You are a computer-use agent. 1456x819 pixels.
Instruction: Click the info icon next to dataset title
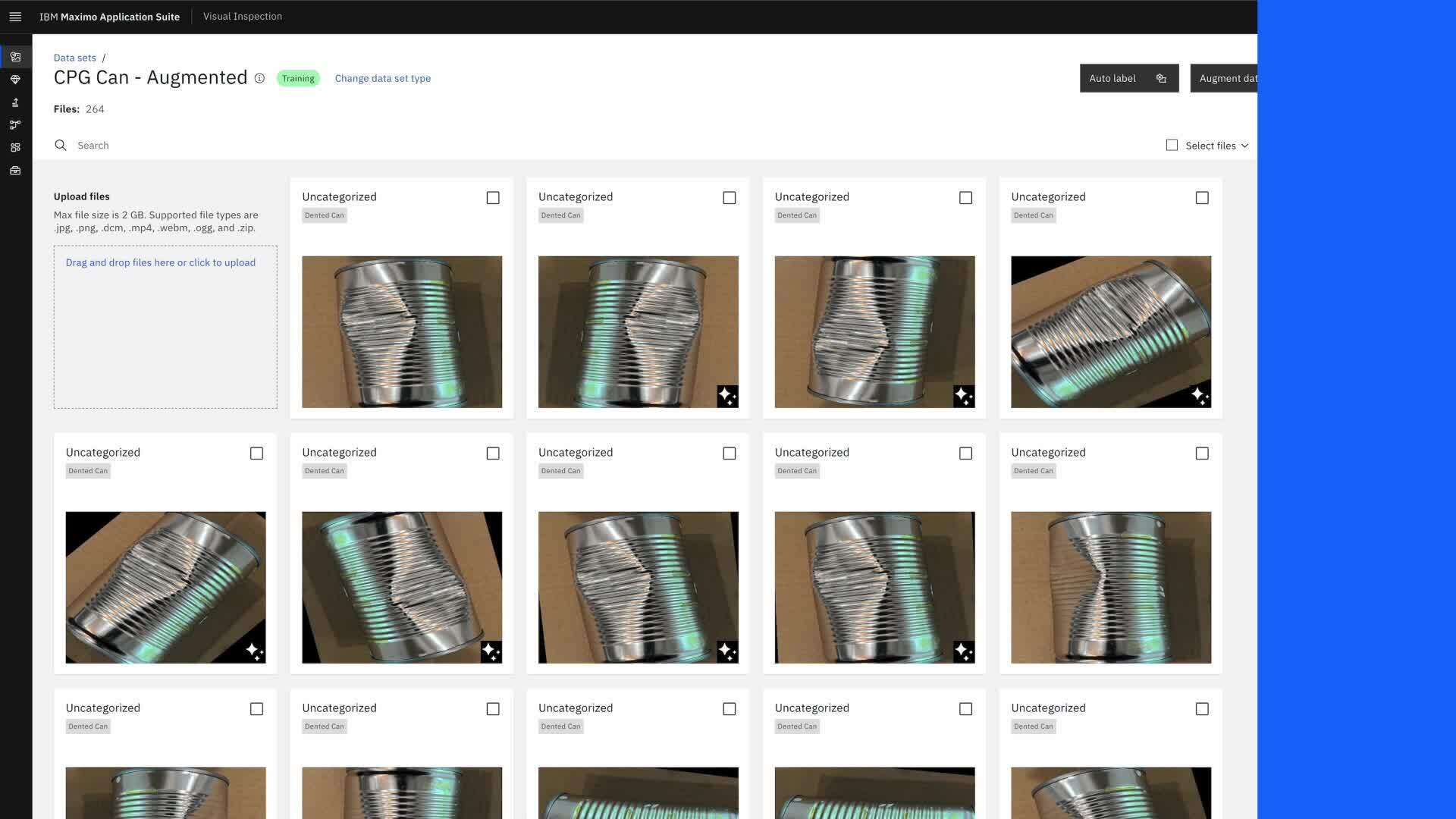(x=259, y=78)
